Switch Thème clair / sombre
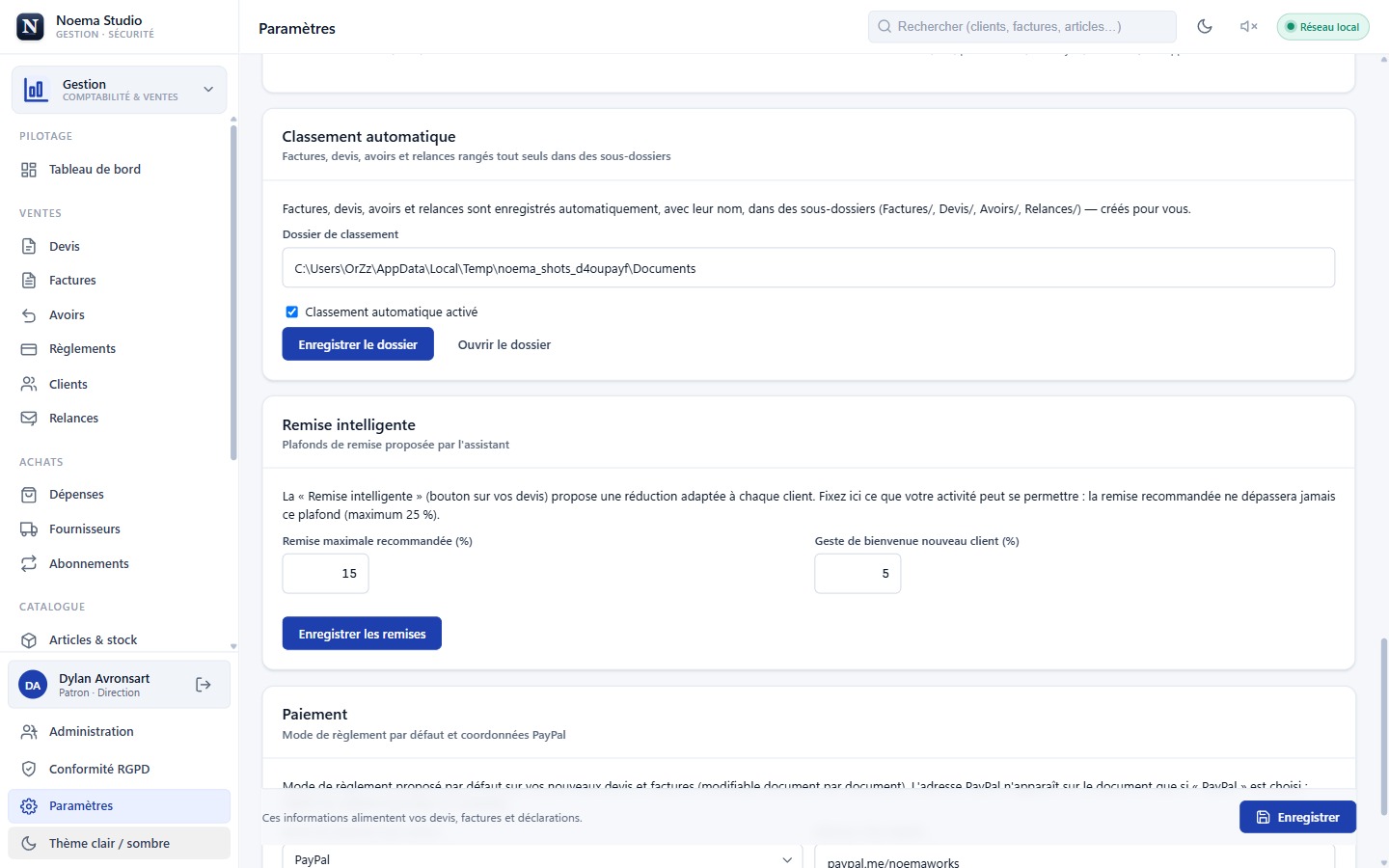This screenshot has height=868, width=1389. [119, 844]
